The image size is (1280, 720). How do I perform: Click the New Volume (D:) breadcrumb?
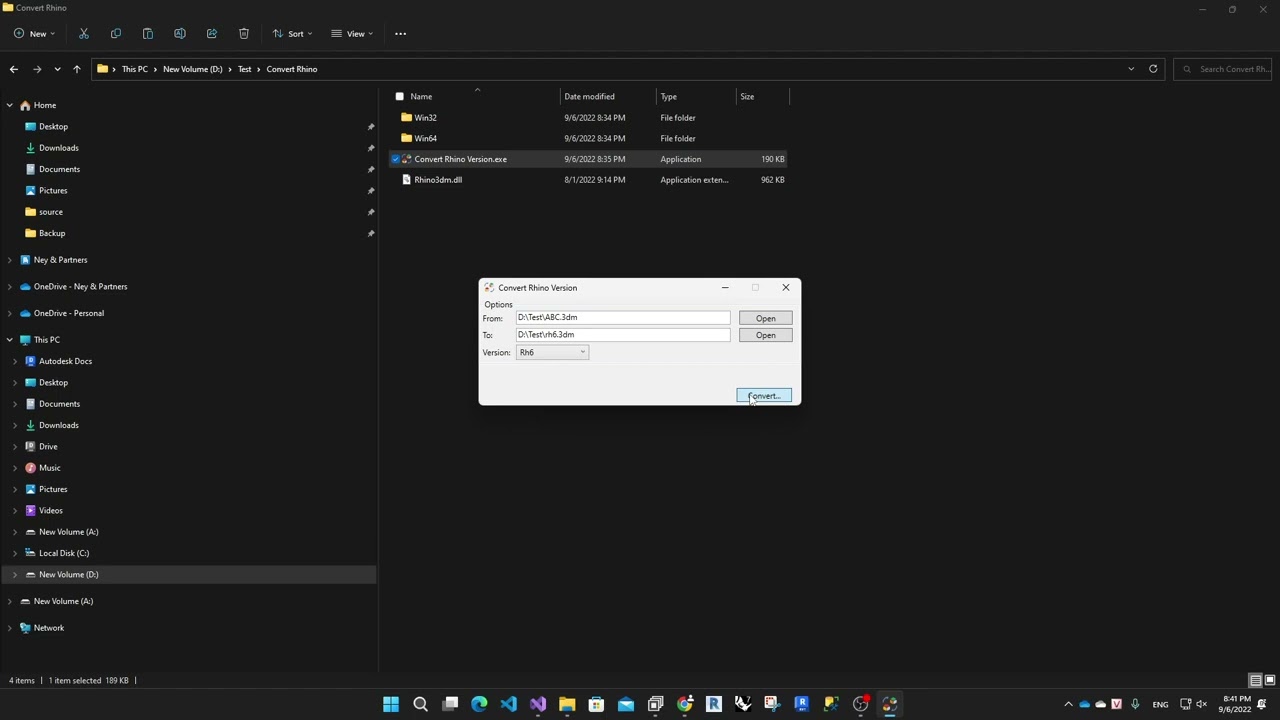tap(193, 69)
